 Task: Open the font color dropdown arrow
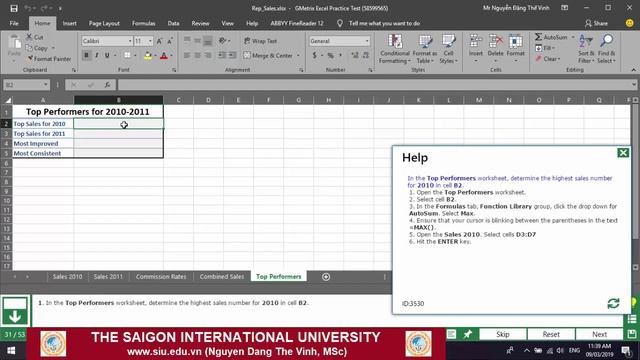point(171,56)
